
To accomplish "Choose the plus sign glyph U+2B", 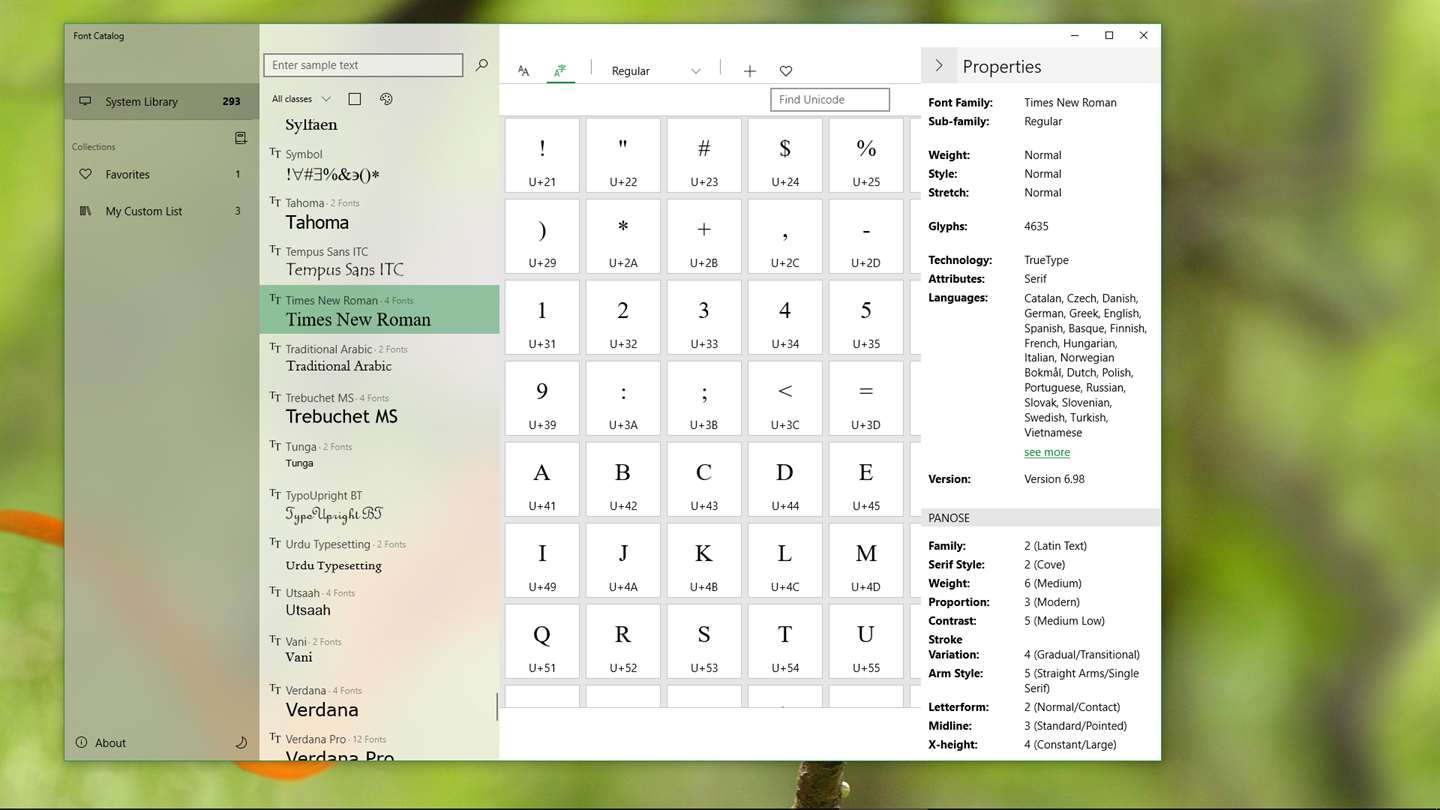I will 704,236.
